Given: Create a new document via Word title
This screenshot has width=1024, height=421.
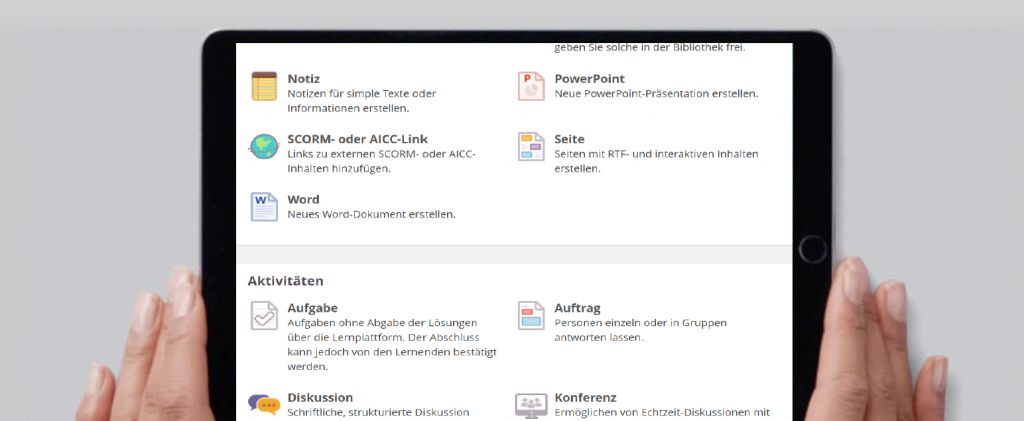Looking at the screenshot, I should 303,199.
